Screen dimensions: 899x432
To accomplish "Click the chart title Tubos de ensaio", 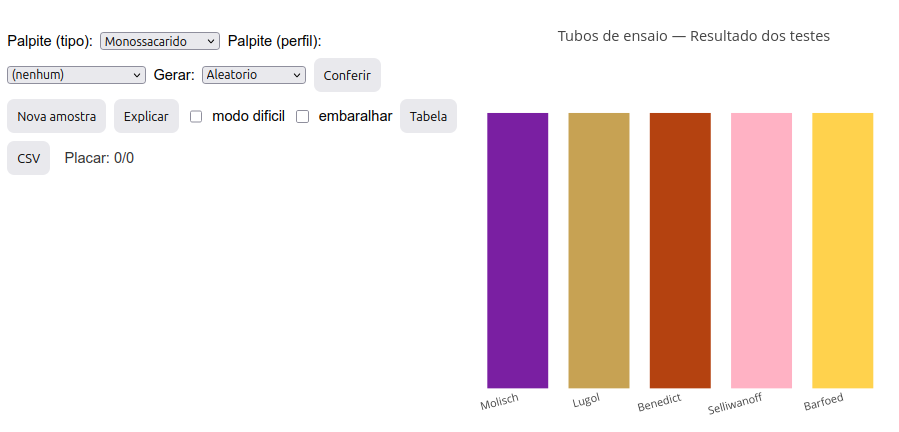I will click(x=693, y=36).
